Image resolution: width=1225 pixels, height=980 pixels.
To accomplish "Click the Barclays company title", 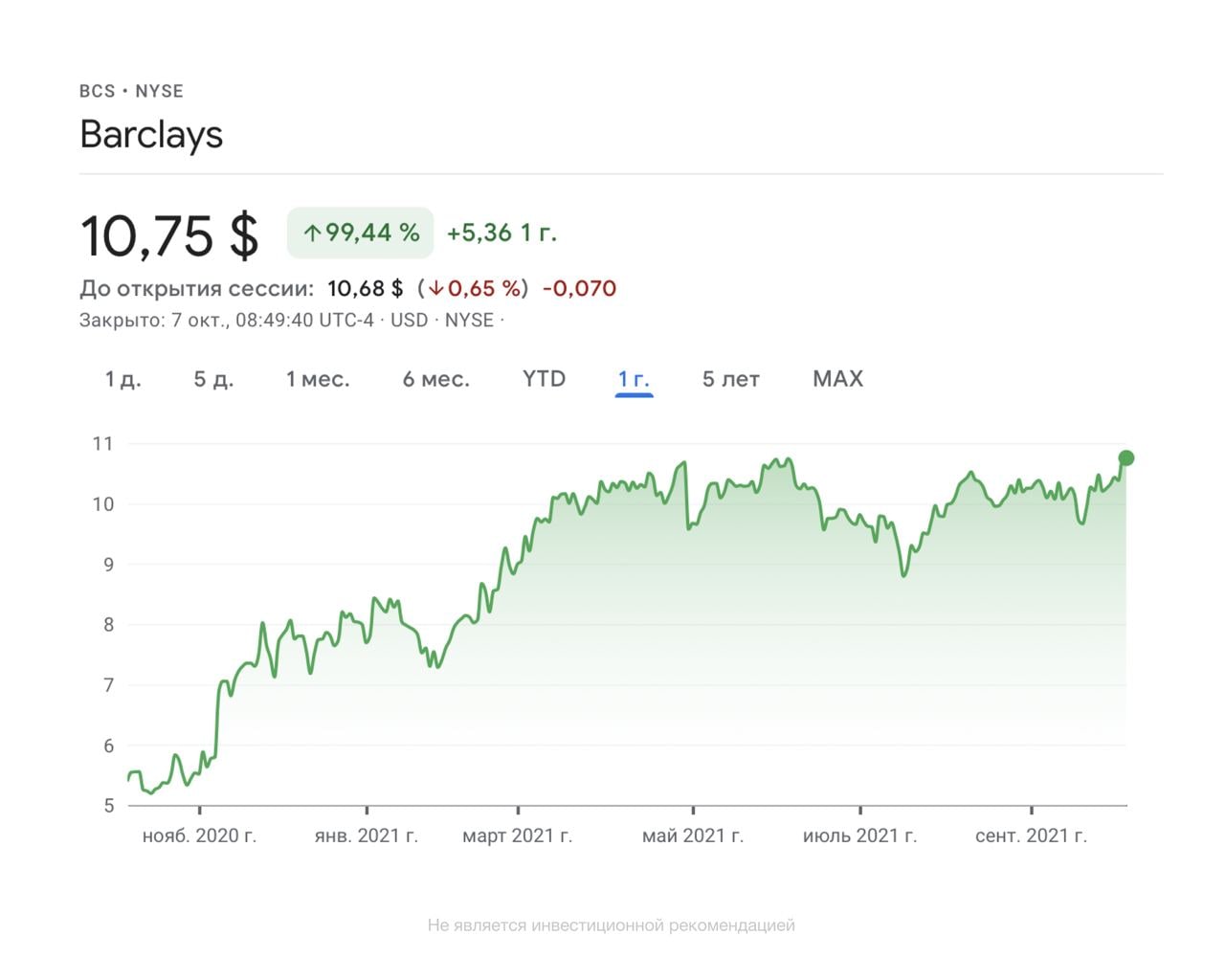I will [x=151, y=135].
